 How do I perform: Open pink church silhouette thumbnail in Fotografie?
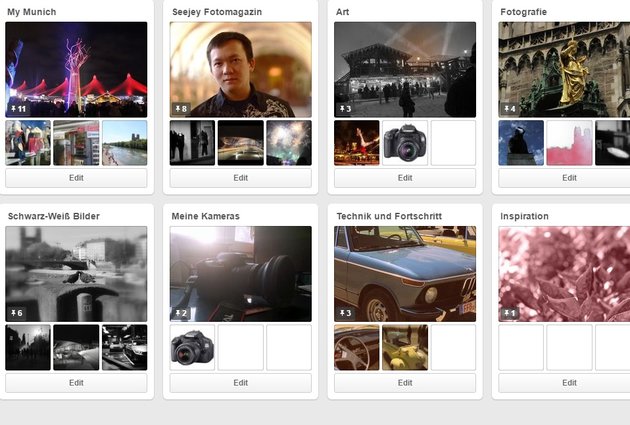[569, 143]
